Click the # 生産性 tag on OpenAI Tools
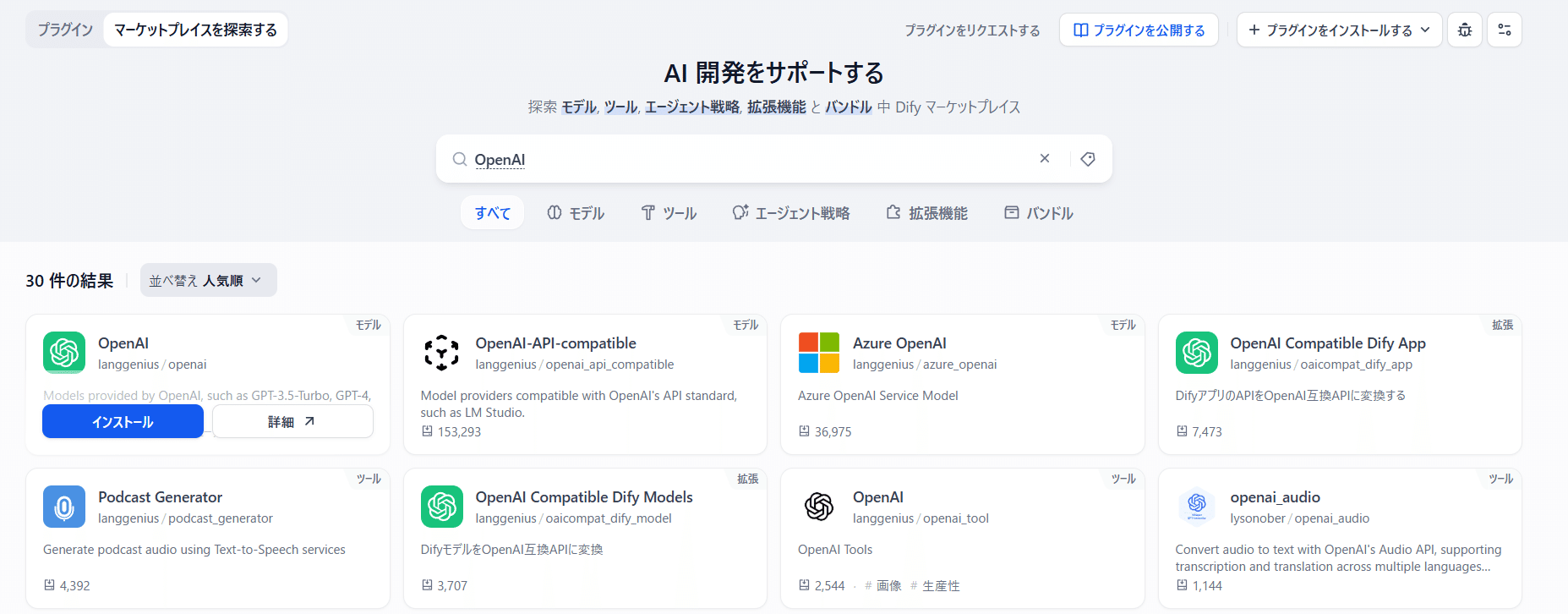 935,585
